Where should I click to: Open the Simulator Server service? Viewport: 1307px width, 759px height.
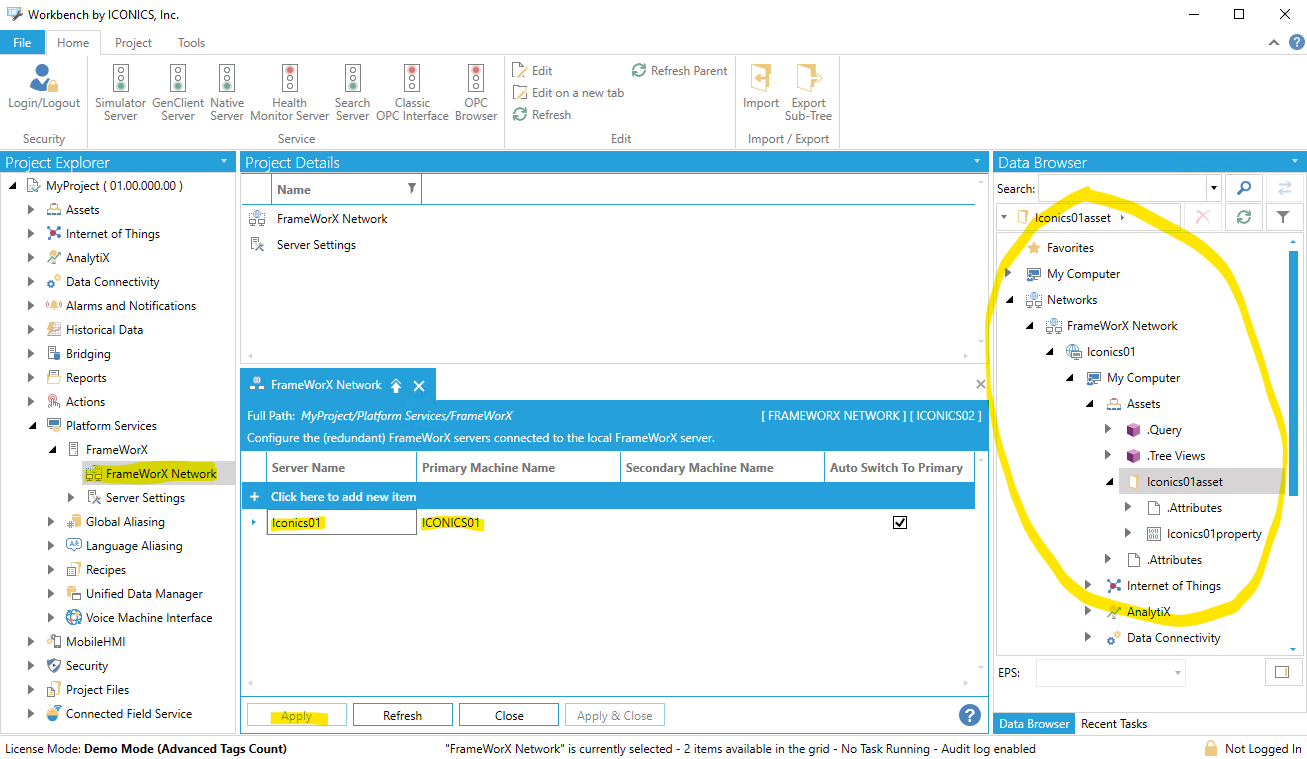click(120, 92)
